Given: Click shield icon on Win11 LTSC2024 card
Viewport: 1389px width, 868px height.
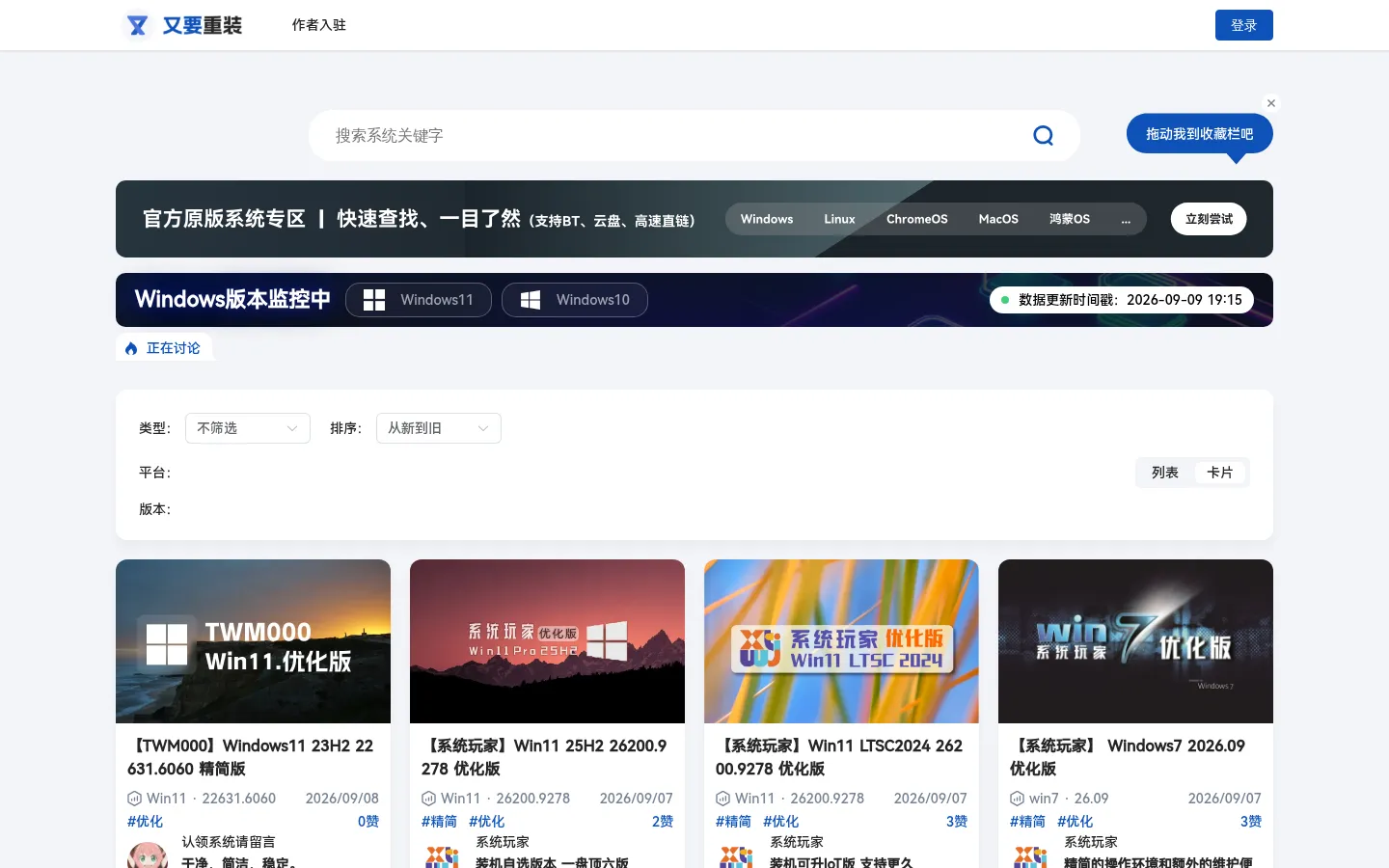Looking at the screenshot, I should [722, 799].
